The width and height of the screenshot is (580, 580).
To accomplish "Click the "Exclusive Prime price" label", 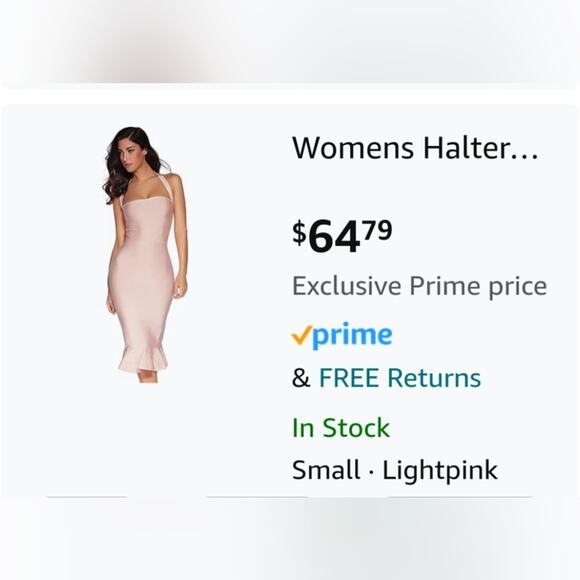I will coord(419,286).
